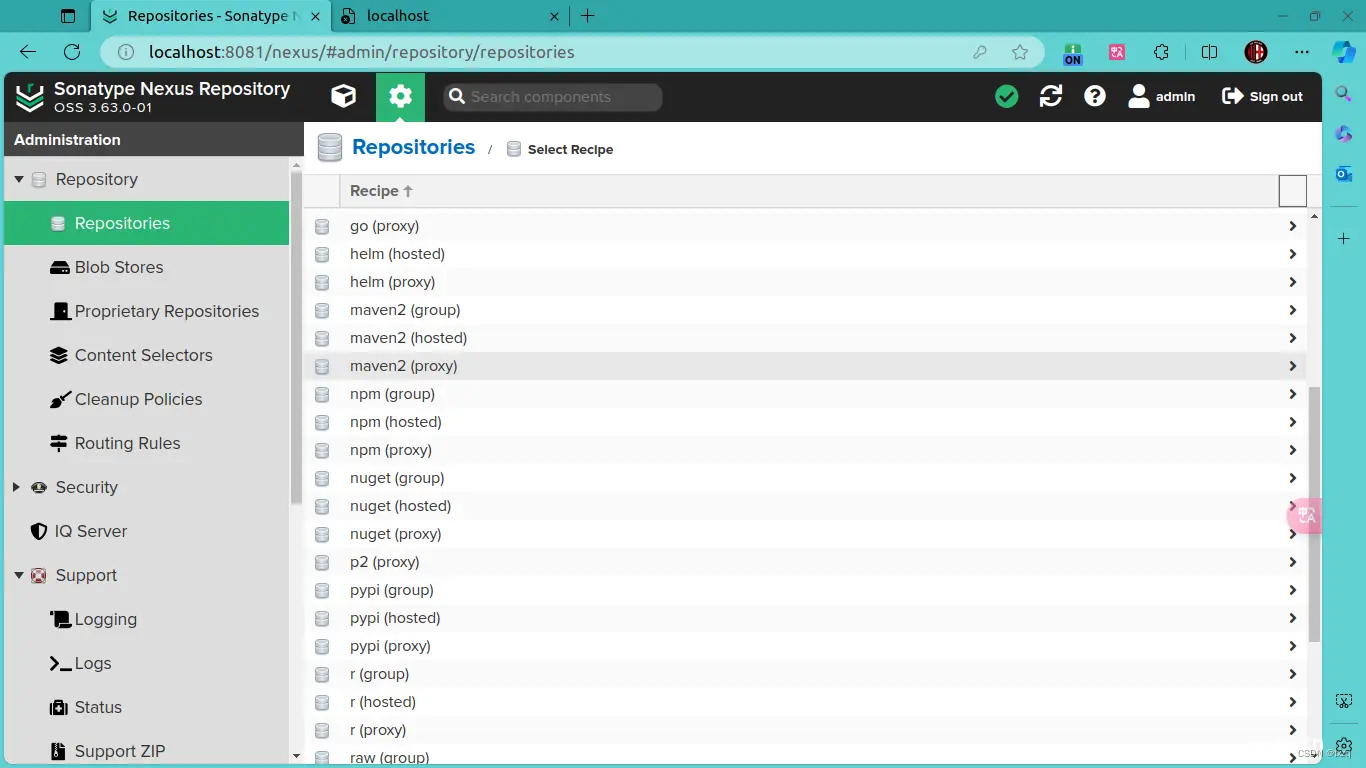Image resolution: width=1366 pixels, height=768 pixels.
Task: Click the address bar URL
Action: tap(361, 52)
